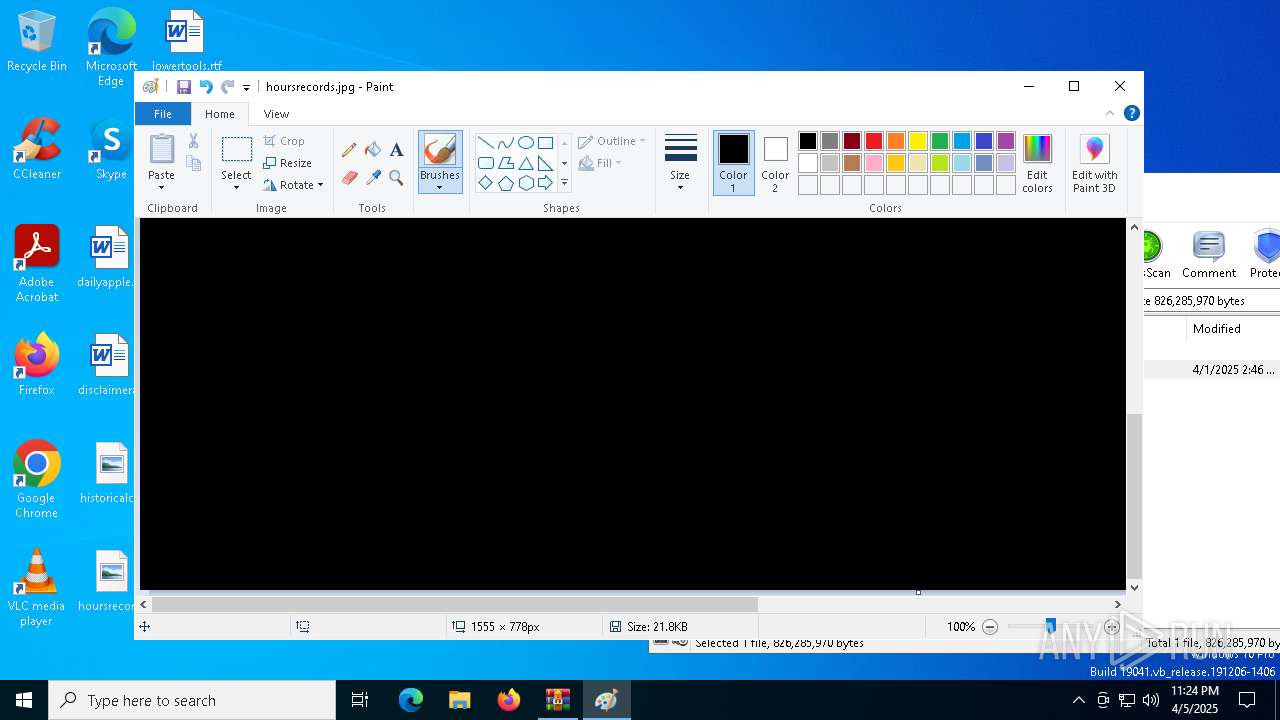
Task: Activate the Color 2 selector
Action: 775,163
